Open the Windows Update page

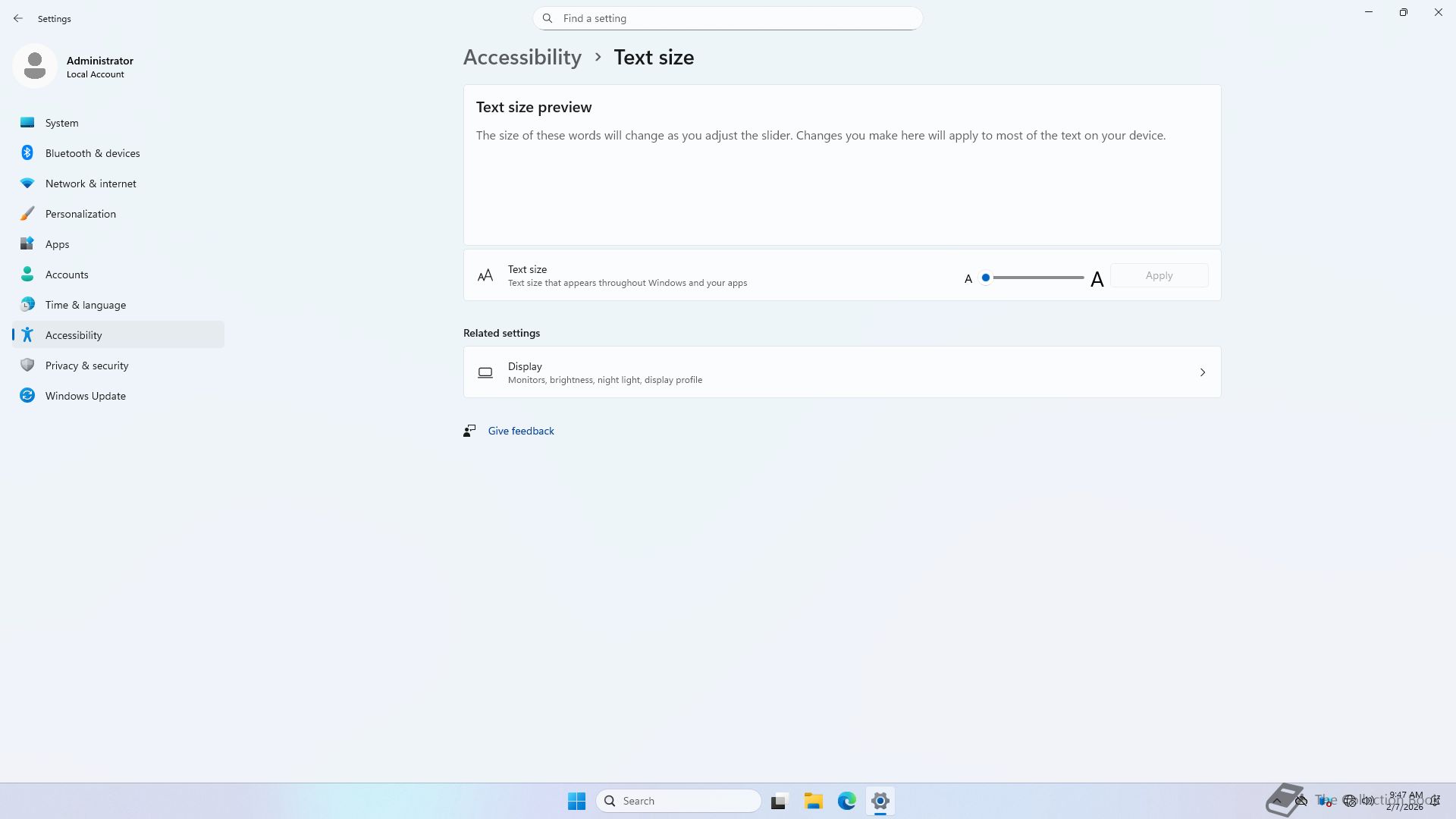(85, 396)
